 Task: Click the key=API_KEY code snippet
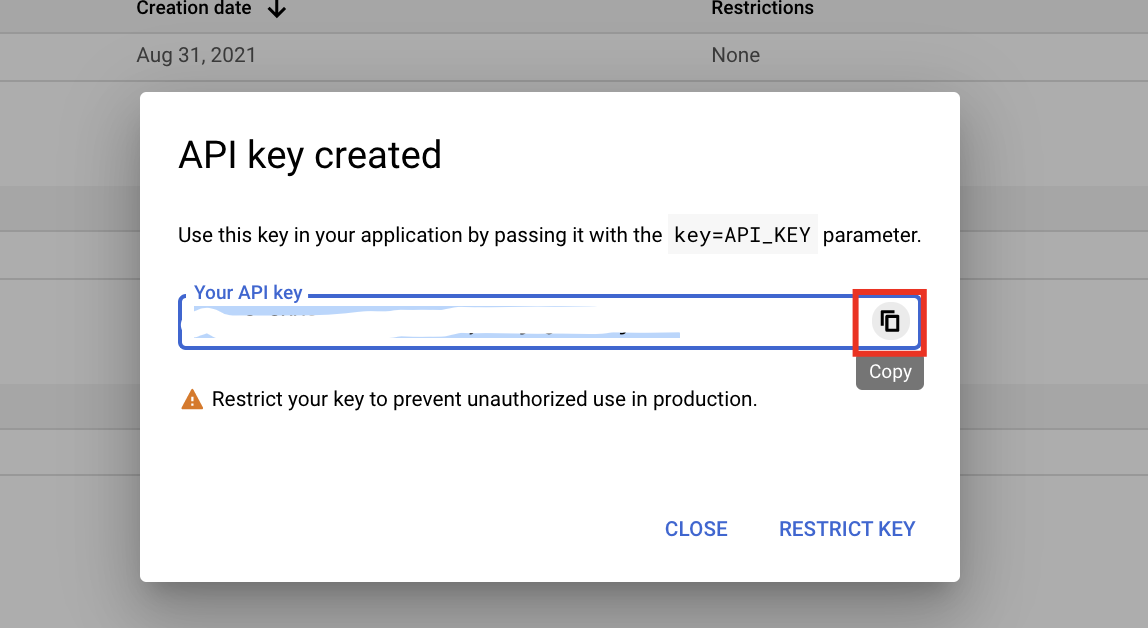point(743,236)
